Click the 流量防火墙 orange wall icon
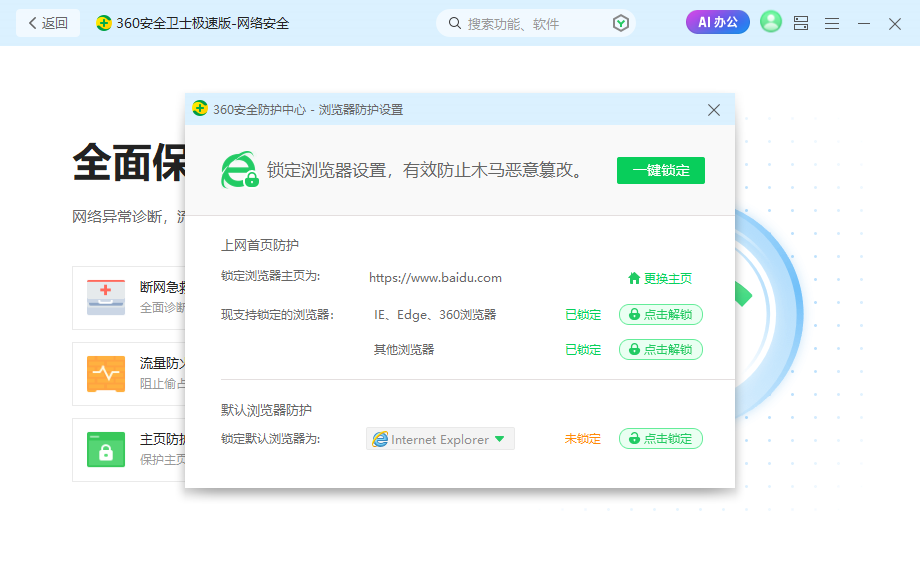 pyautogui.click(x=106, y=374)
